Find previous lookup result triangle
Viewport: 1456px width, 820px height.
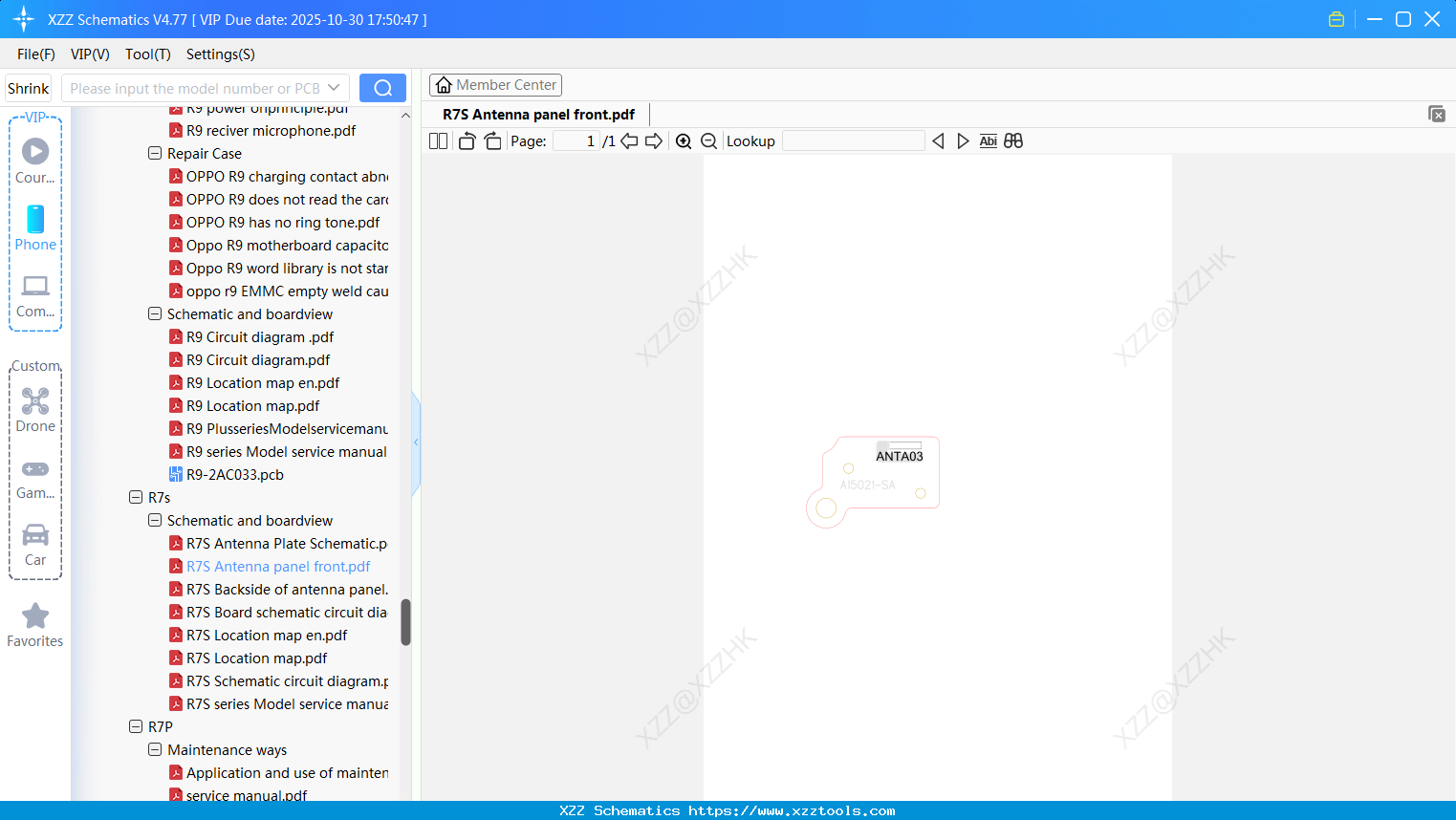[938, 141]
